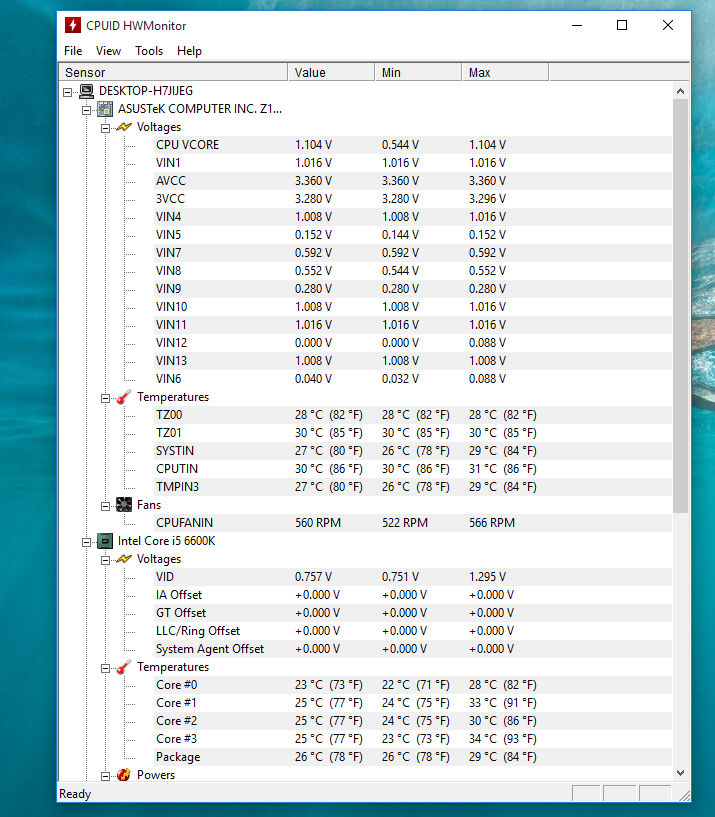
Task: Collapse the CPU Temperatures group
Action: pyautogui.click(x=105, y=669)
